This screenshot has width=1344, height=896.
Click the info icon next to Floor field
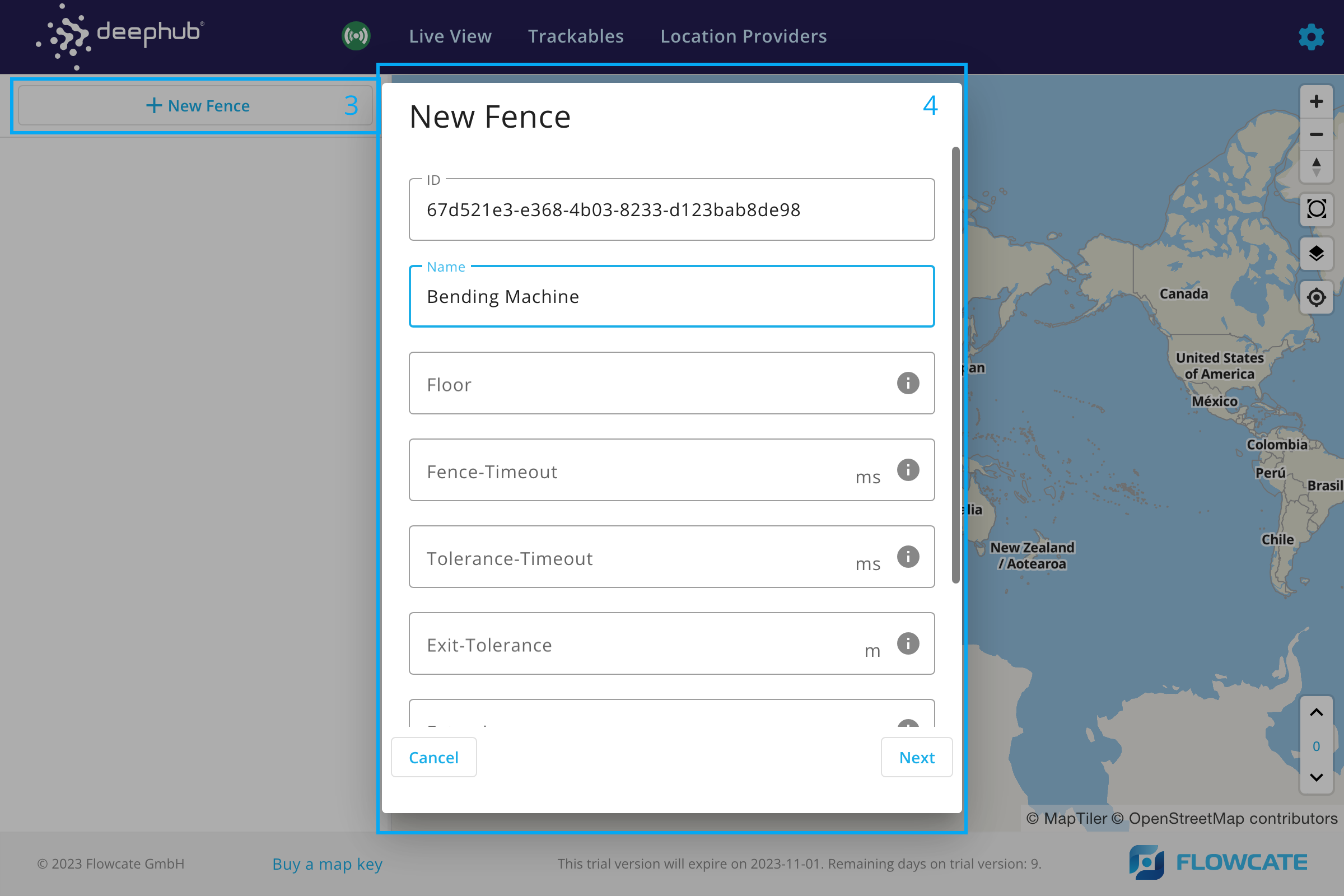tap(906, 383)
